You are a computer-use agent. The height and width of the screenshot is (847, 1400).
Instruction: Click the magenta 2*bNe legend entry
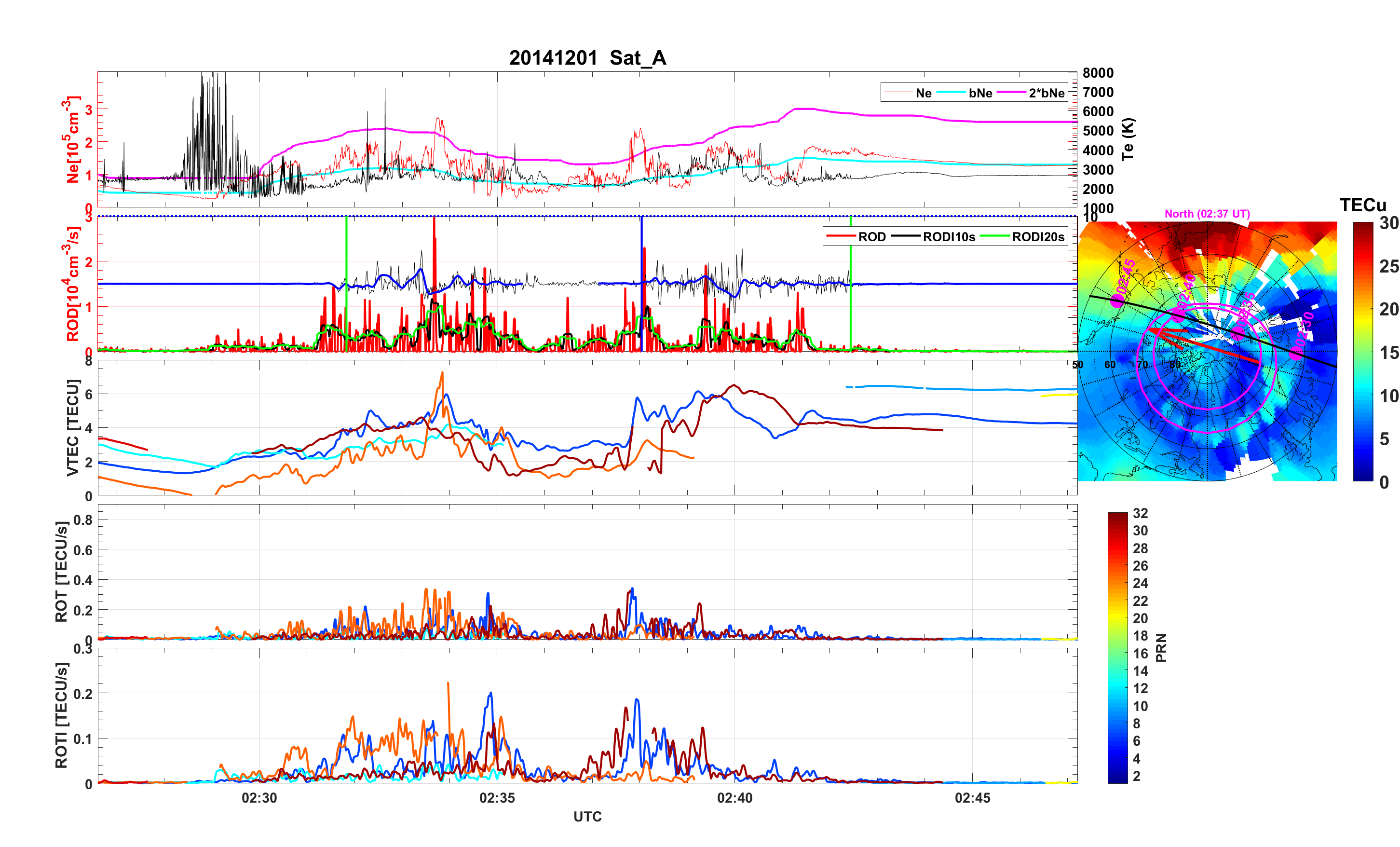pos(1046,93)
